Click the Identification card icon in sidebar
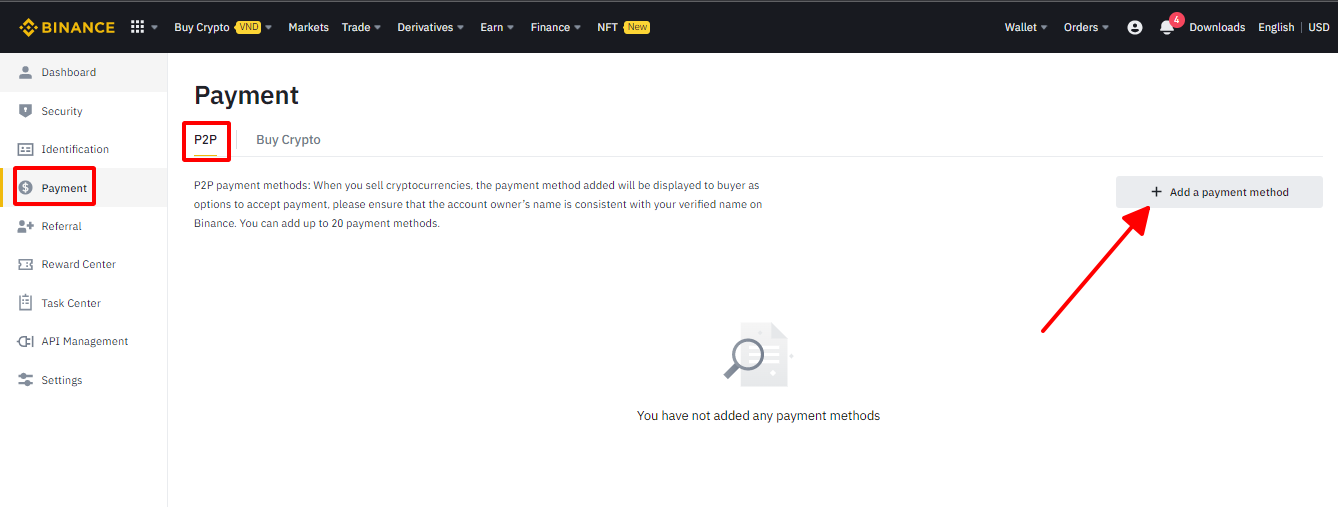The image size is (1338, 507). [x=26, y=149]
